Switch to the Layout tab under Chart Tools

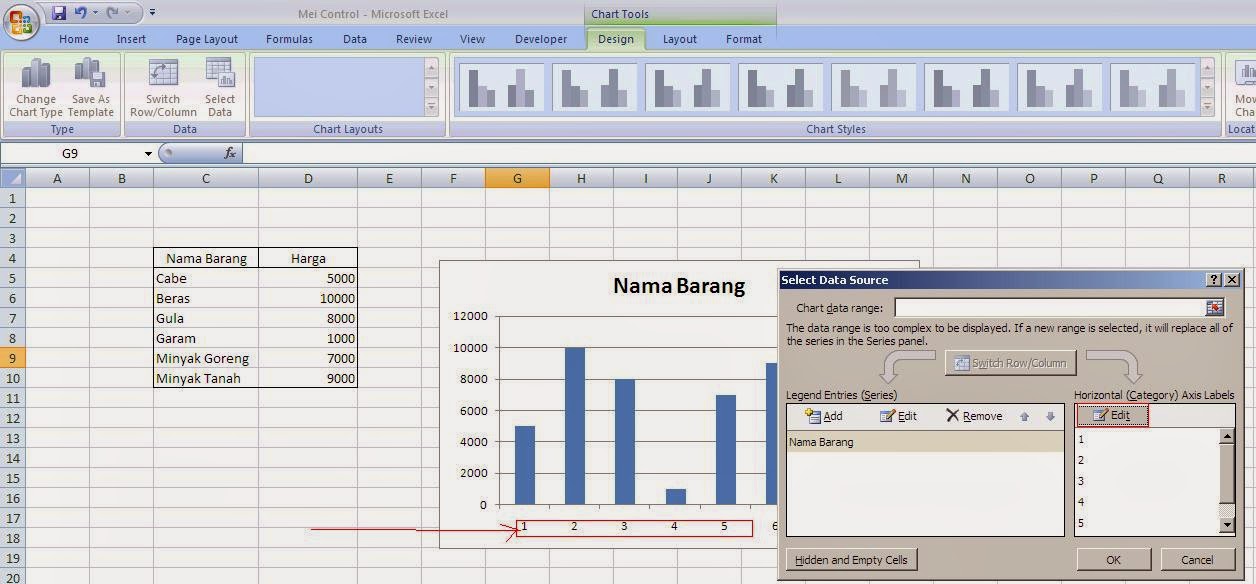click(x=679, y=40)
